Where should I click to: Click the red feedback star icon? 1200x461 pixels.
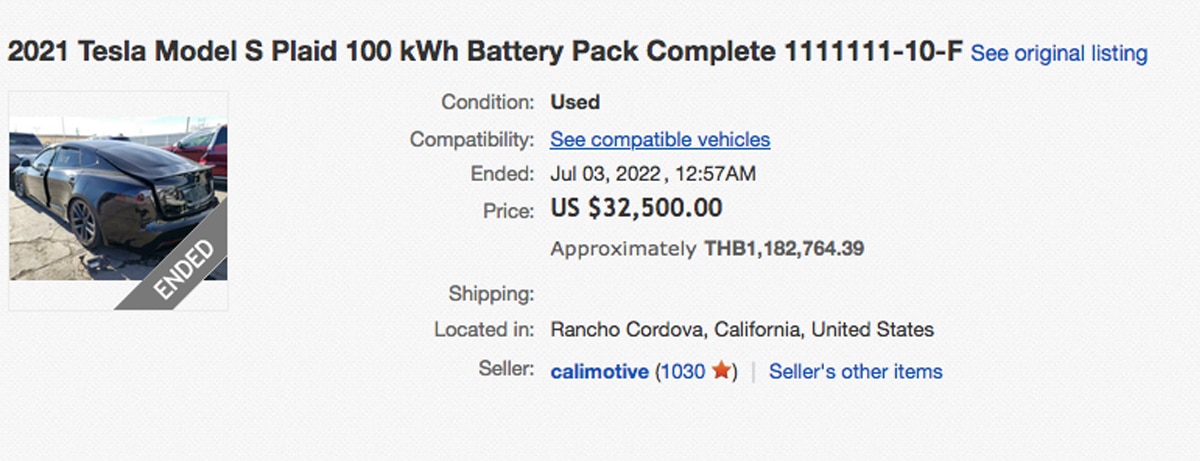click(721, 372)
